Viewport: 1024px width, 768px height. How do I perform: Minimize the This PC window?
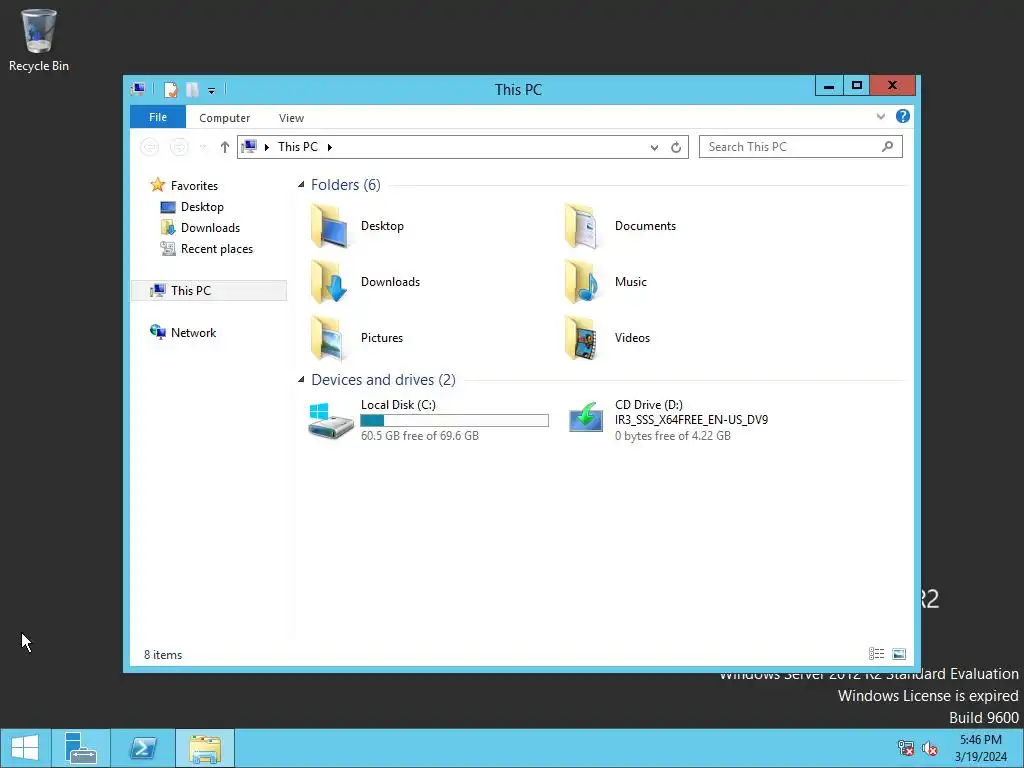829,86
